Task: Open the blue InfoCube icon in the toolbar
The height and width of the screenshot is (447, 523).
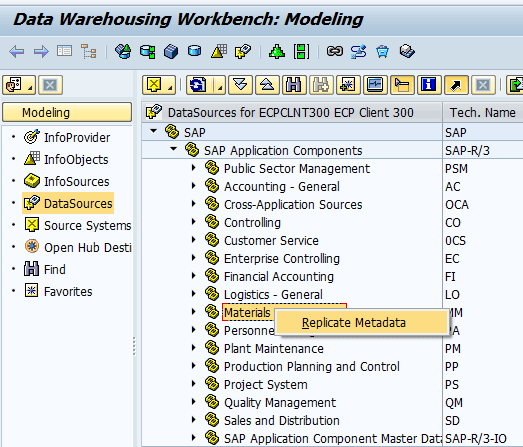Action: coord(171,52)
